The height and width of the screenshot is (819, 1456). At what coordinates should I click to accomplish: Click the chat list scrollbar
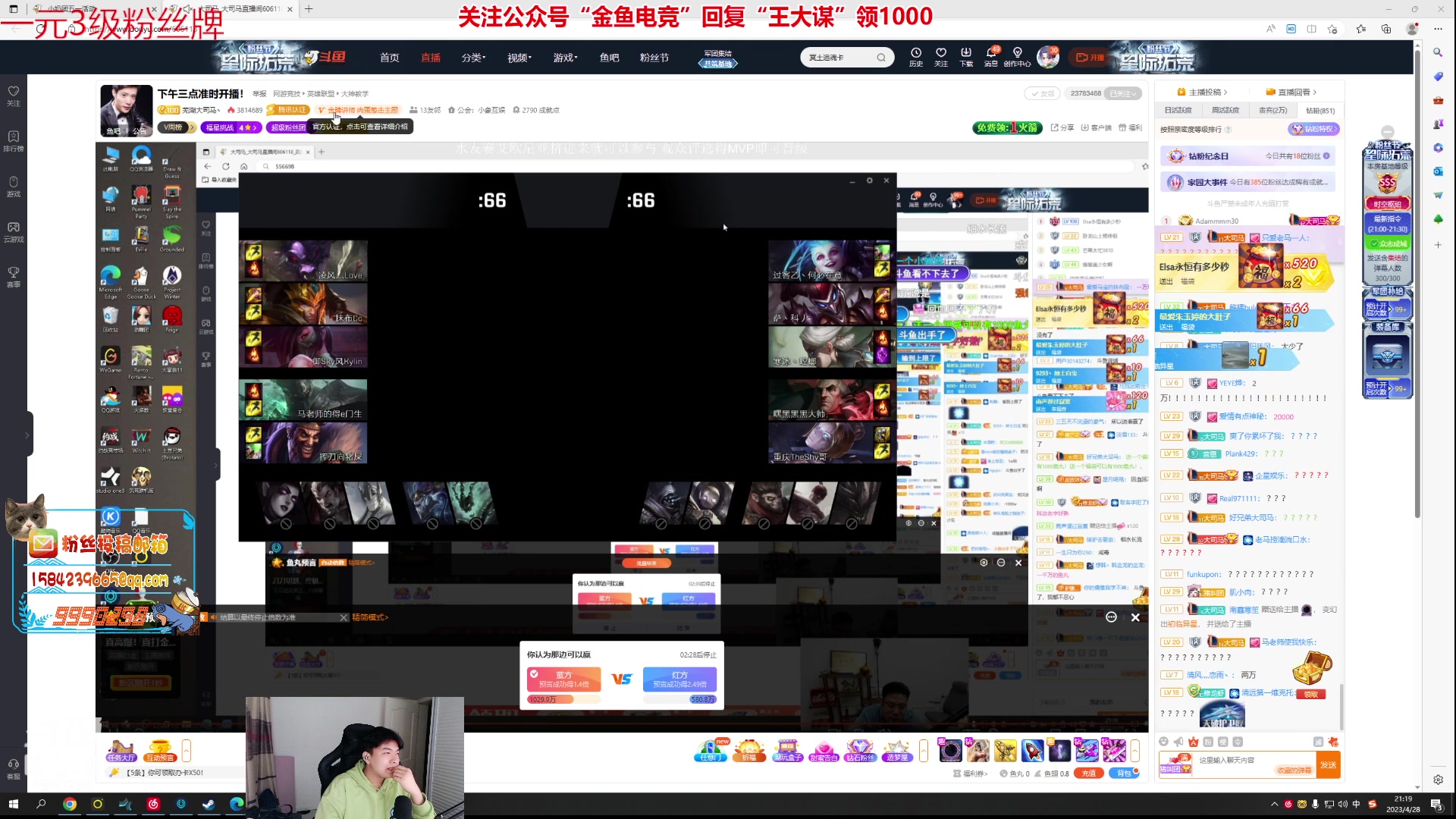(x=1341, y=705)
